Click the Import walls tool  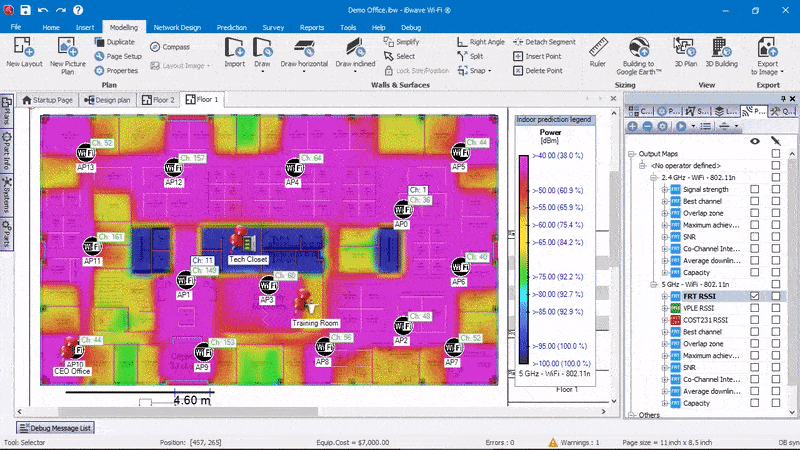235,52
